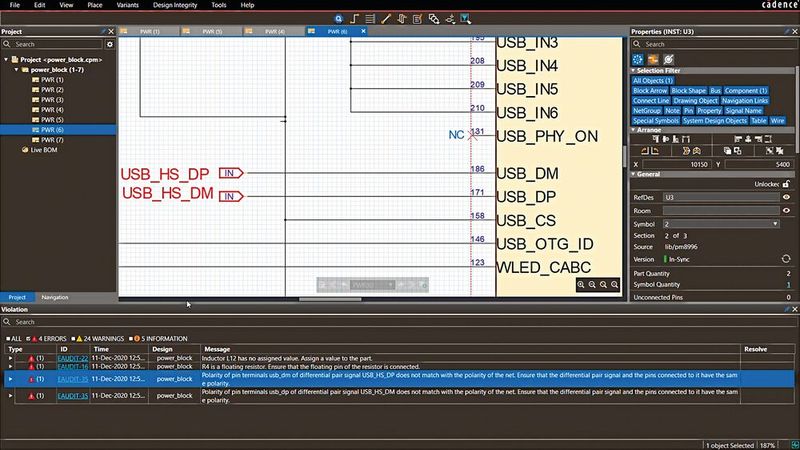Image resolution: width=800 pixels, height=450 pixels.
Task: Collapse the Selection Filter section
Action: pos(634,70)
